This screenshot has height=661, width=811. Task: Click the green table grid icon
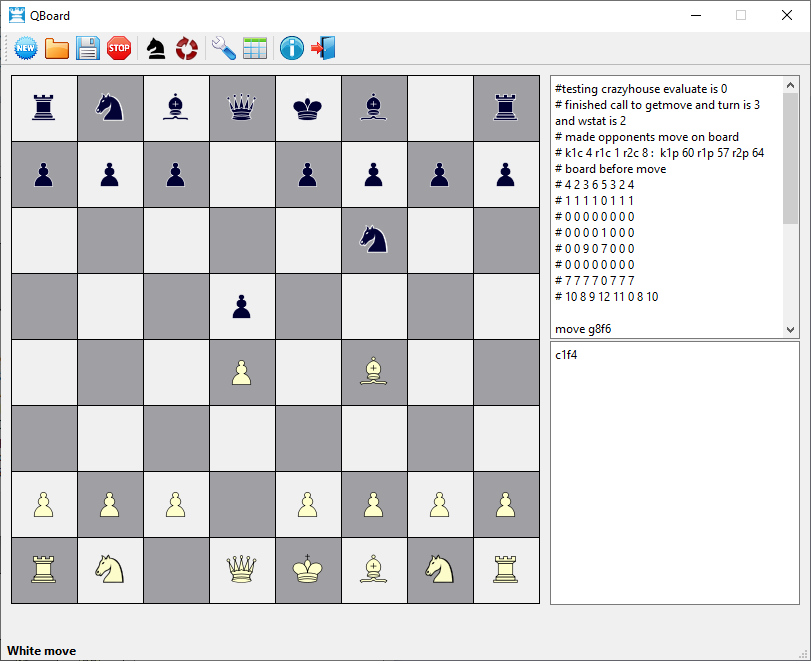[x=255, y=49]
